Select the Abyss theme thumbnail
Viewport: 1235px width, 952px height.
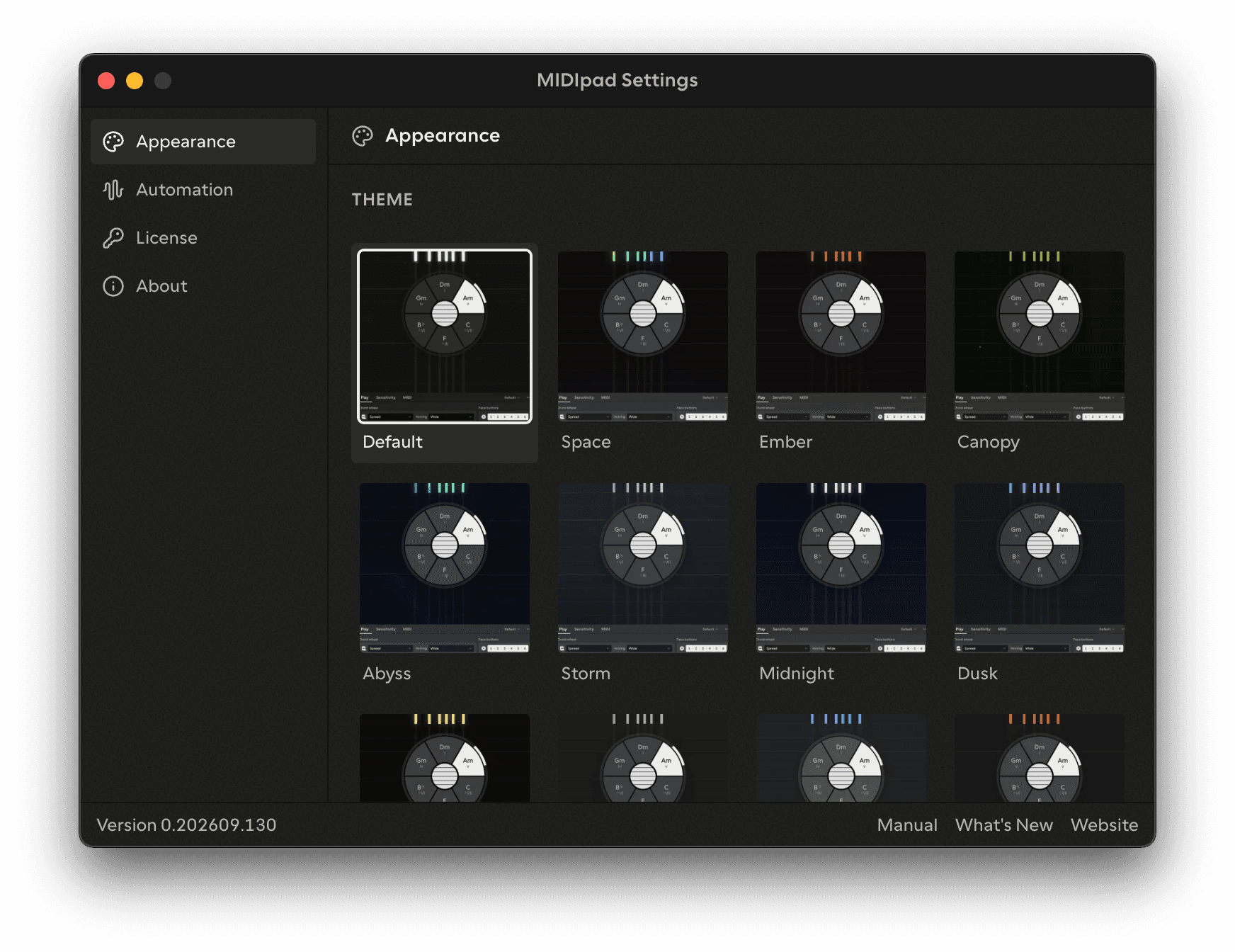(x=445, y=568)
